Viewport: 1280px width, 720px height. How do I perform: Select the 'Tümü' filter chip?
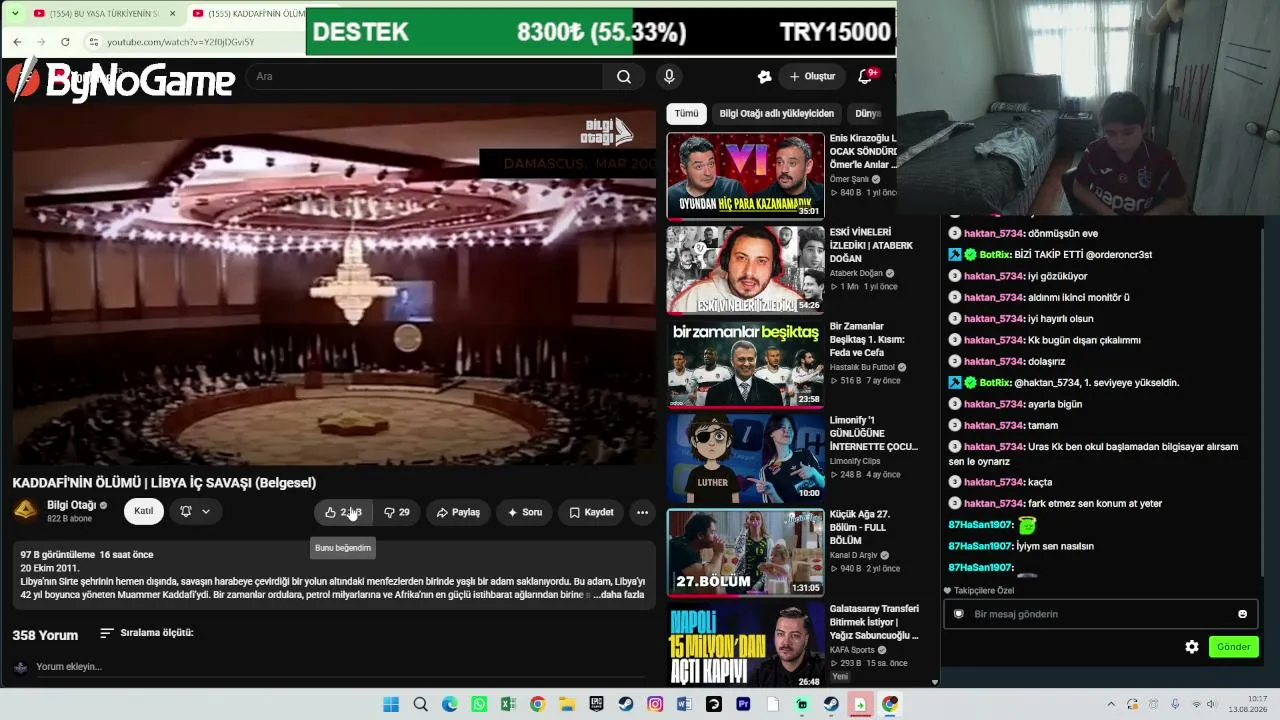(x=686, y=114)
